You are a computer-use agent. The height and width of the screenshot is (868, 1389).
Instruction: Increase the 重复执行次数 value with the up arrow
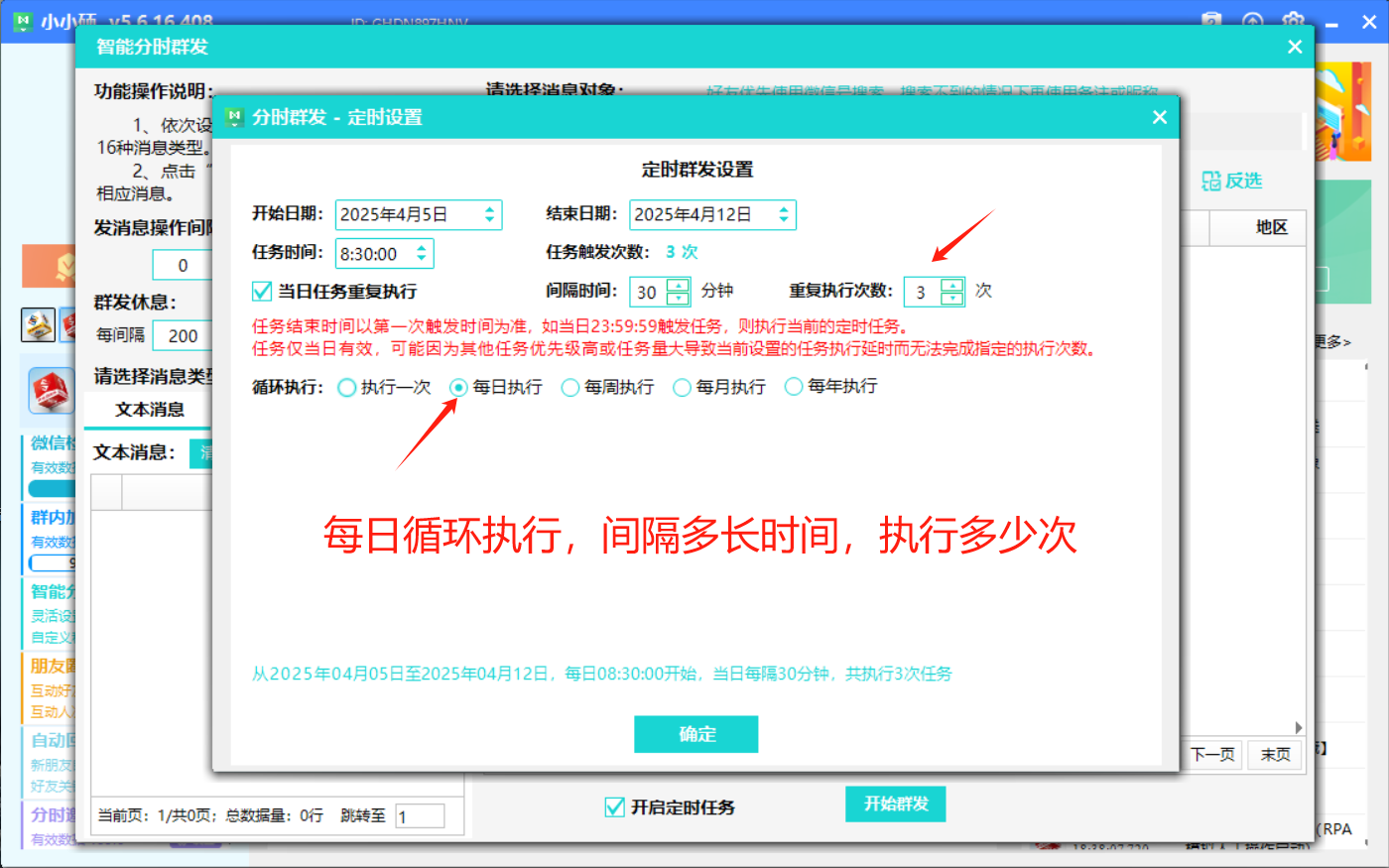pos(951,286)
